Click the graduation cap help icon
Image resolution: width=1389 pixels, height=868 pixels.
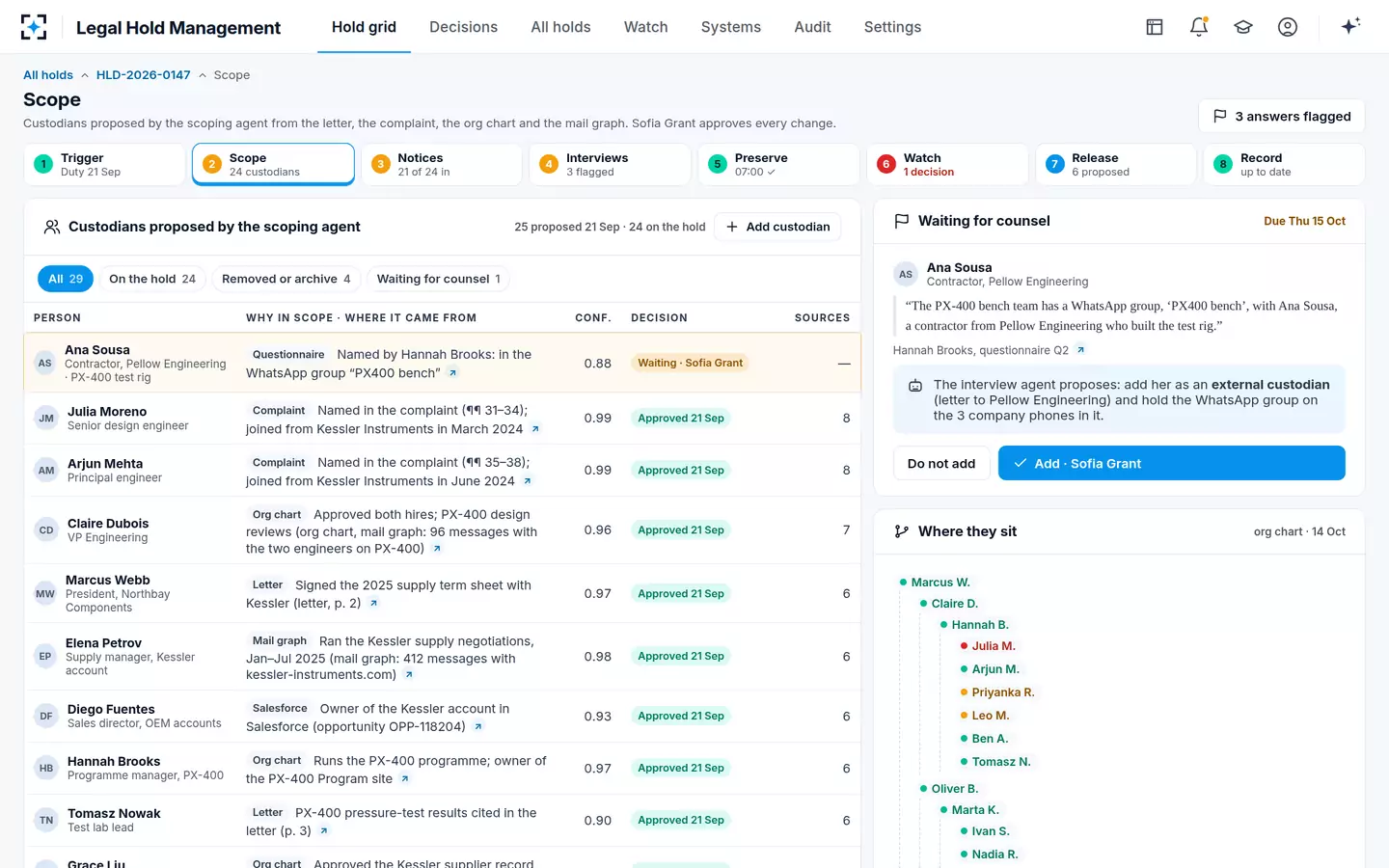pyautogui.click(x=1243, y=27)
